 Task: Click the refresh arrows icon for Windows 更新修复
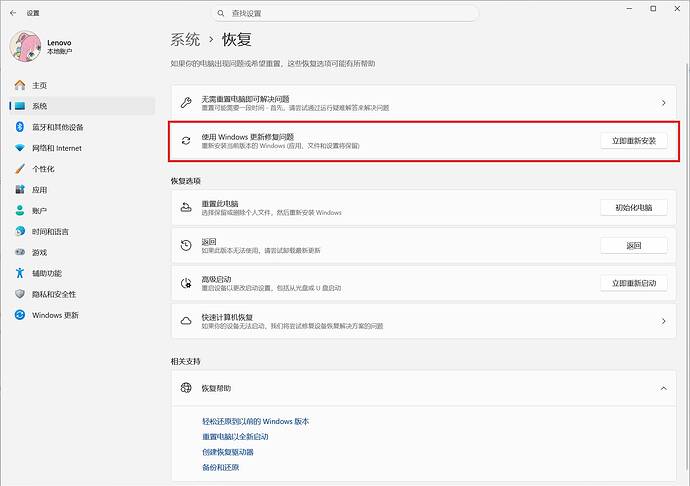click(186, 141)
